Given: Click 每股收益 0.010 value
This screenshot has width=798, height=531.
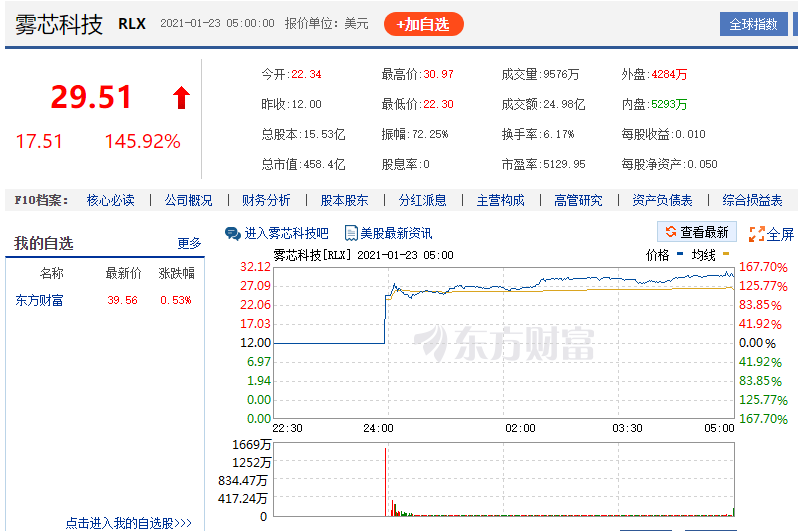Looking at the screenshot, I should [x=691, y=134].
